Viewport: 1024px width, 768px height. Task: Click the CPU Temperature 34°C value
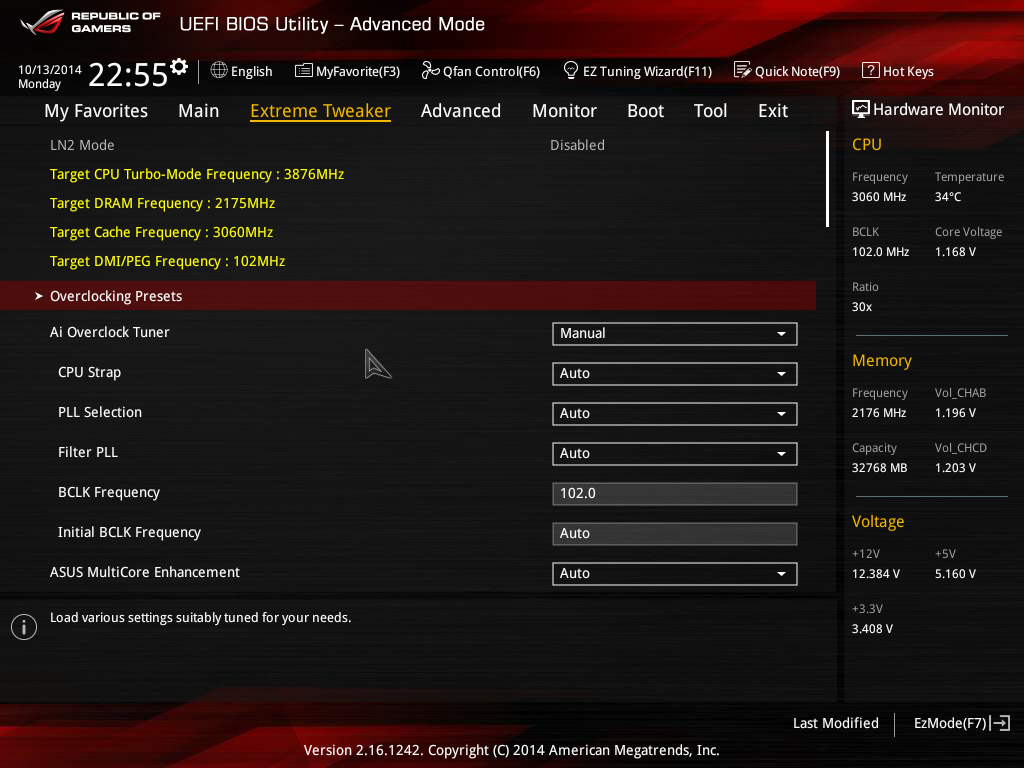click(x=948, y=197)
